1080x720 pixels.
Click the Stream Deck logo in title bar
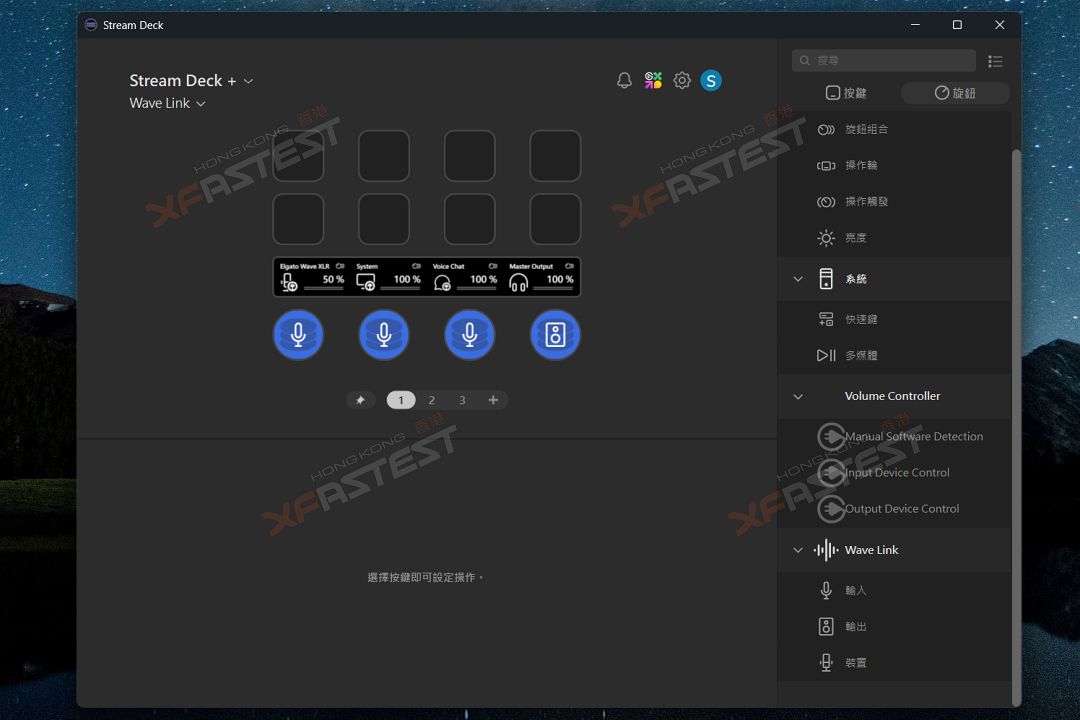91,25
